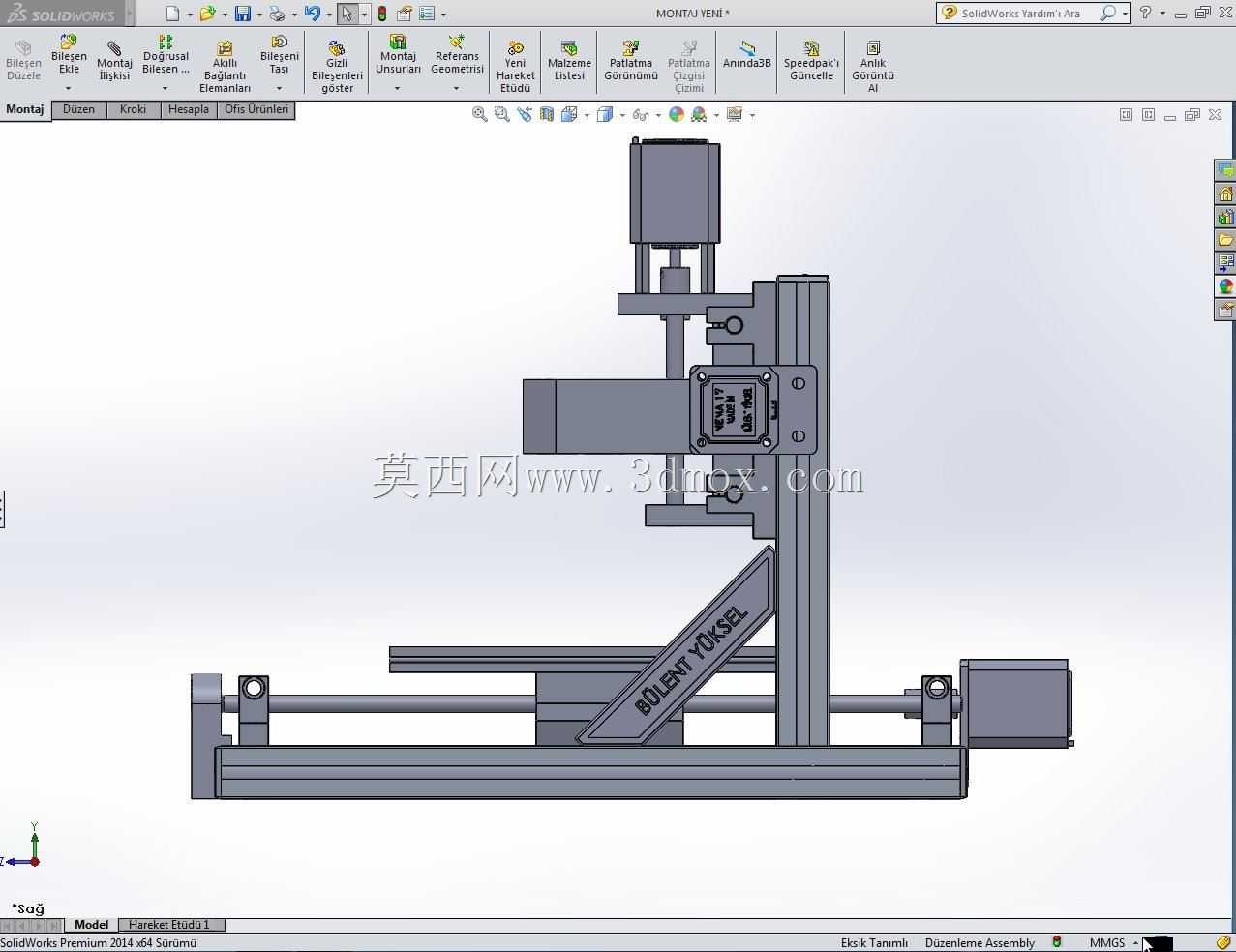This screenshot has height=952, width=1236.
Task: Switch to Hesapla tab
Action: click(x=189, y=109)
